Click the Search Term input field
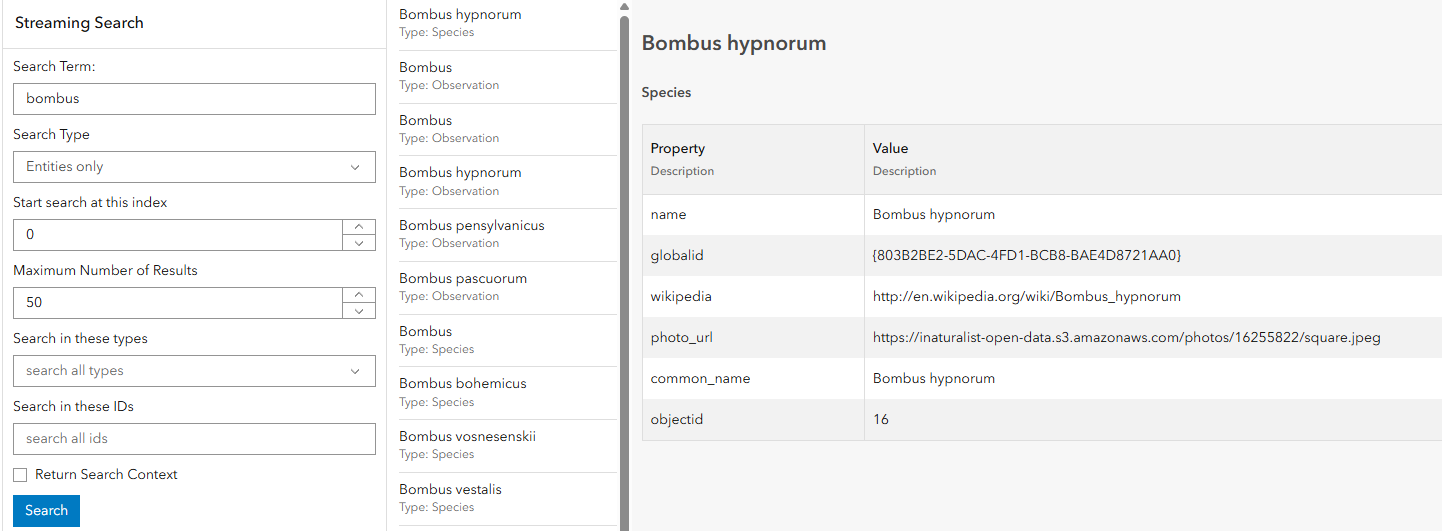Image resolution: width=1442 pixels, height=531 pixels. 194,99
